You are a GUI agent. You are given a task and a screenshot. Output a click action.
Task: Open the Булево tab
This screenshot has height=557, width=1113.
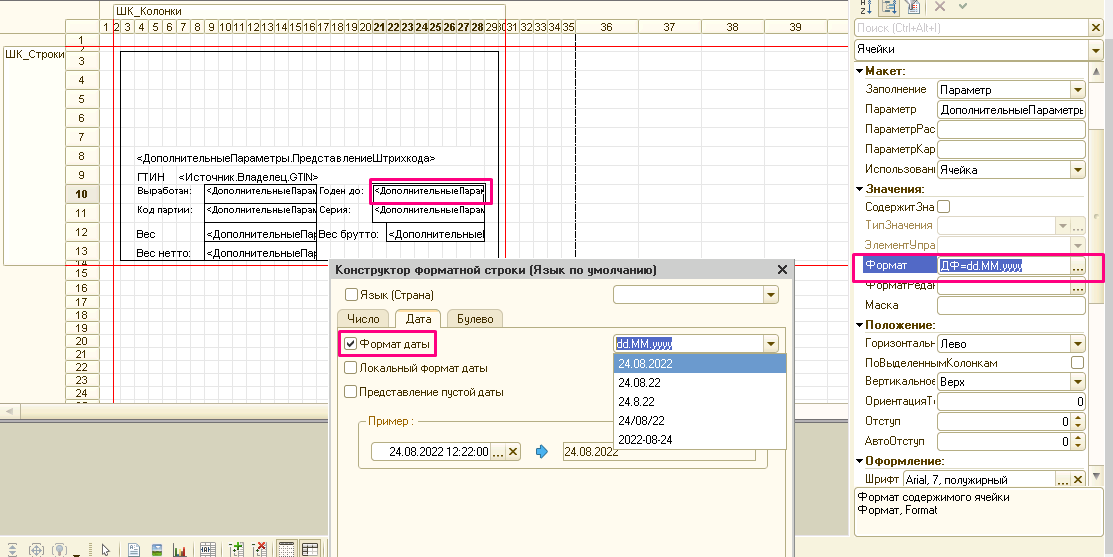pyautogui.click(x=475, y=319)
